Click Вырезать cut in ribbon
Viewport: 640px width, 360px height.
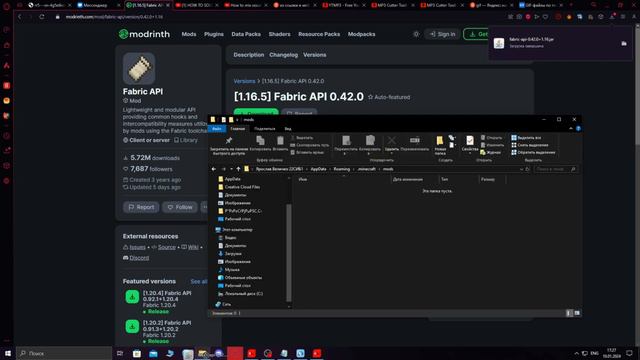click(x=302, y=138)
